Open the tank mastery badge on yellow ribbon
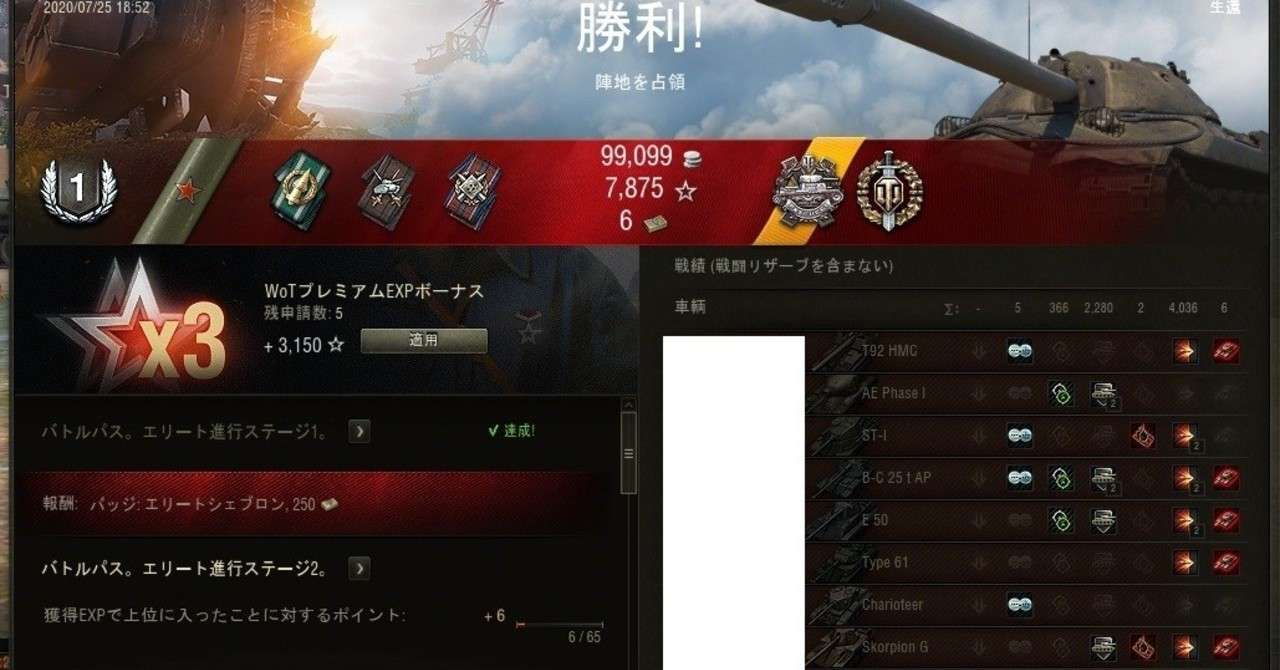1280x670 pixels. pos(808,191)
